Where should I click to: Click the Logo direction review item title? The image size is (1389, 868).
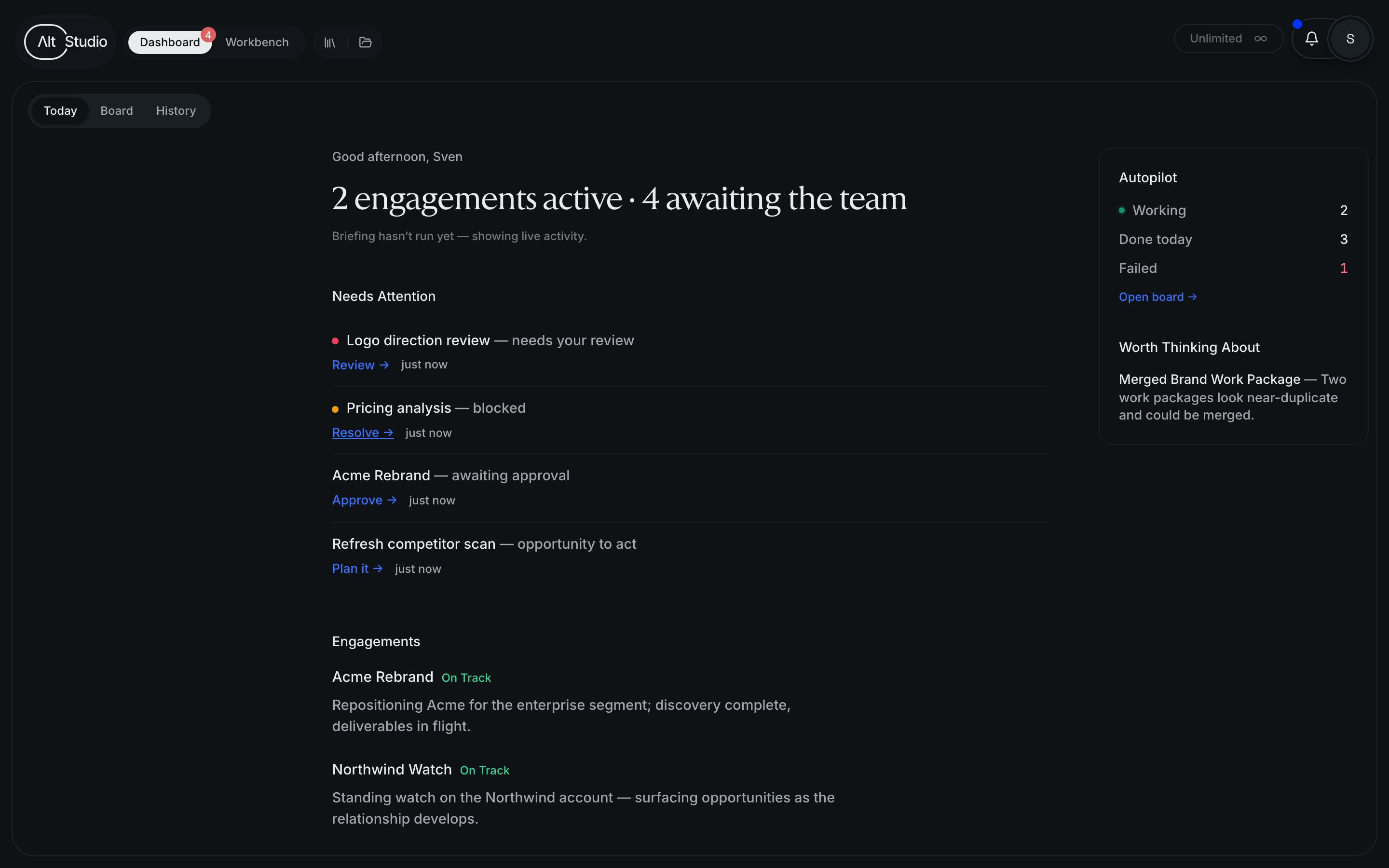418,340
